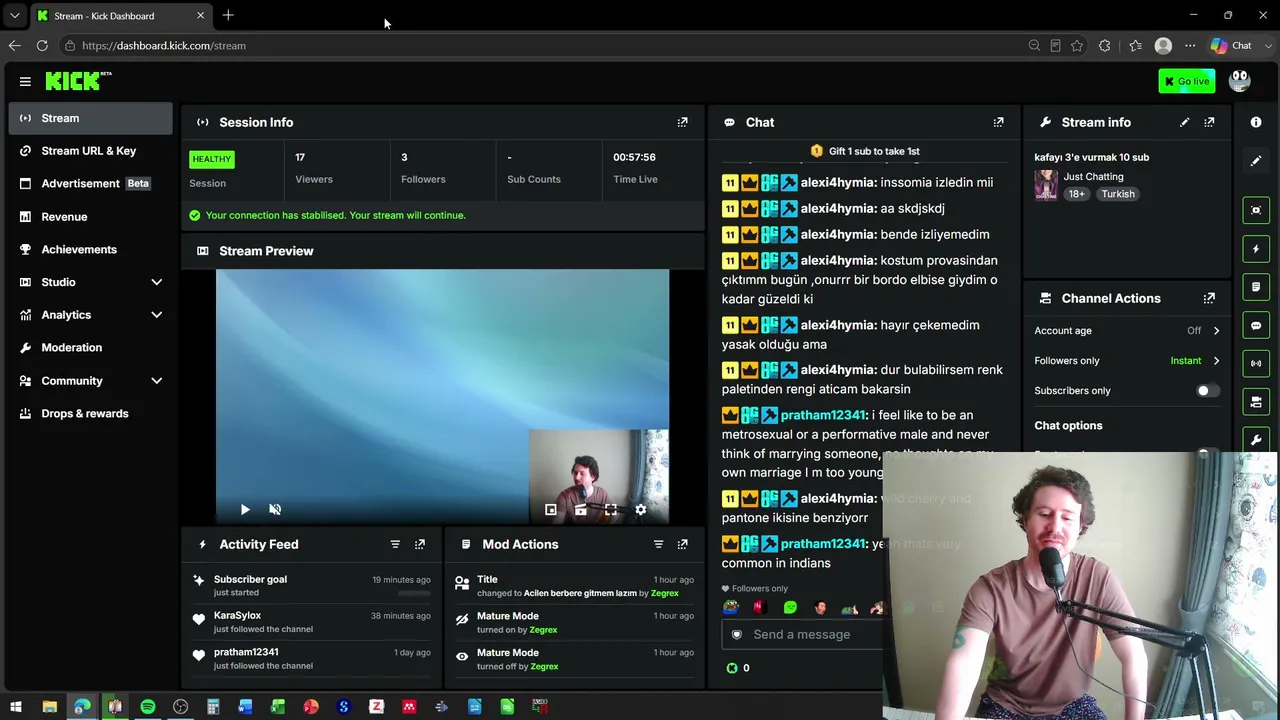Pop out the Activity Feed panel
Viewport: 1280px width, 720px height.
coord(420,544)
